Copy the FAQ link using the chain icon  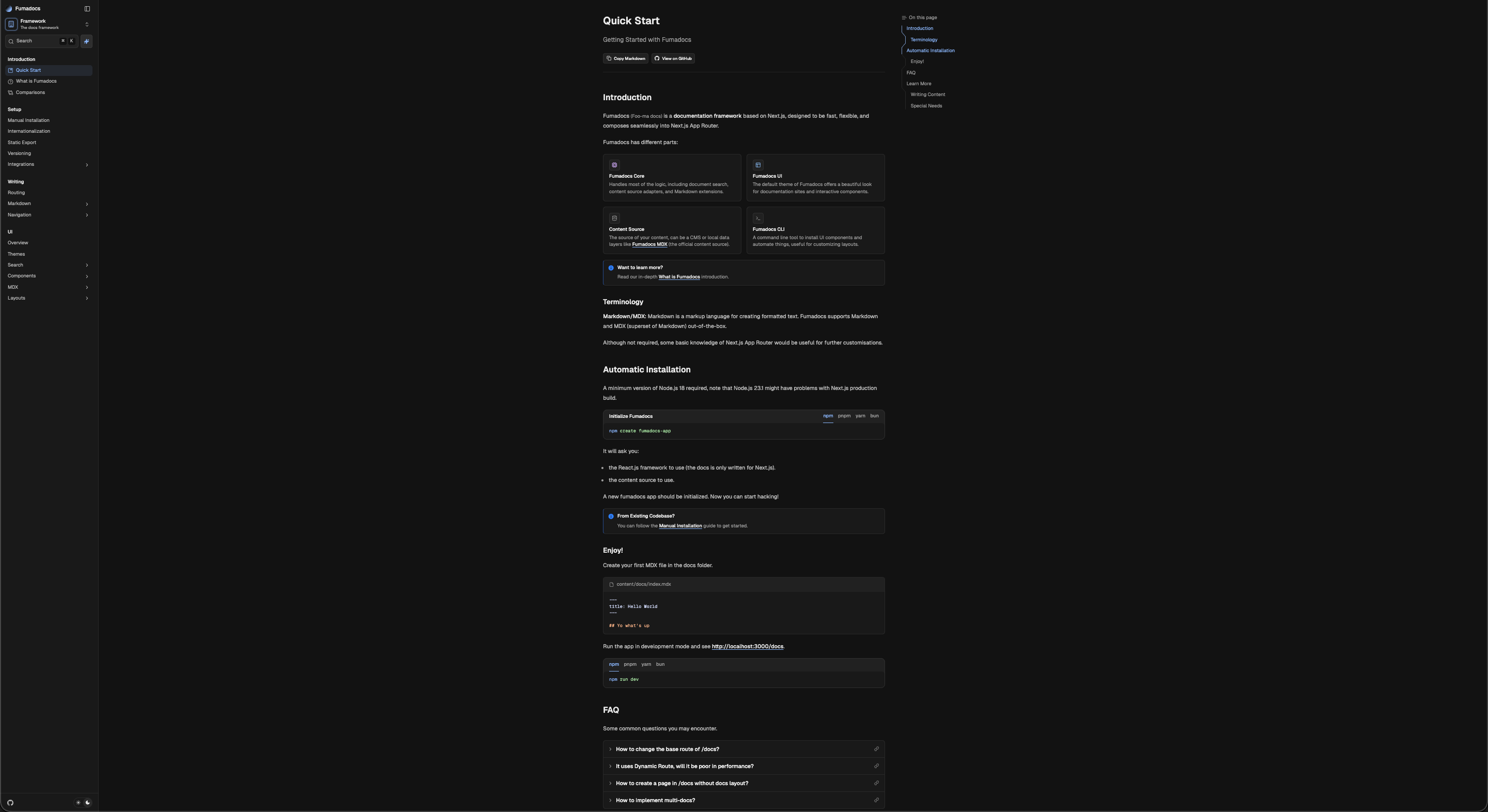tap(877, 748)
